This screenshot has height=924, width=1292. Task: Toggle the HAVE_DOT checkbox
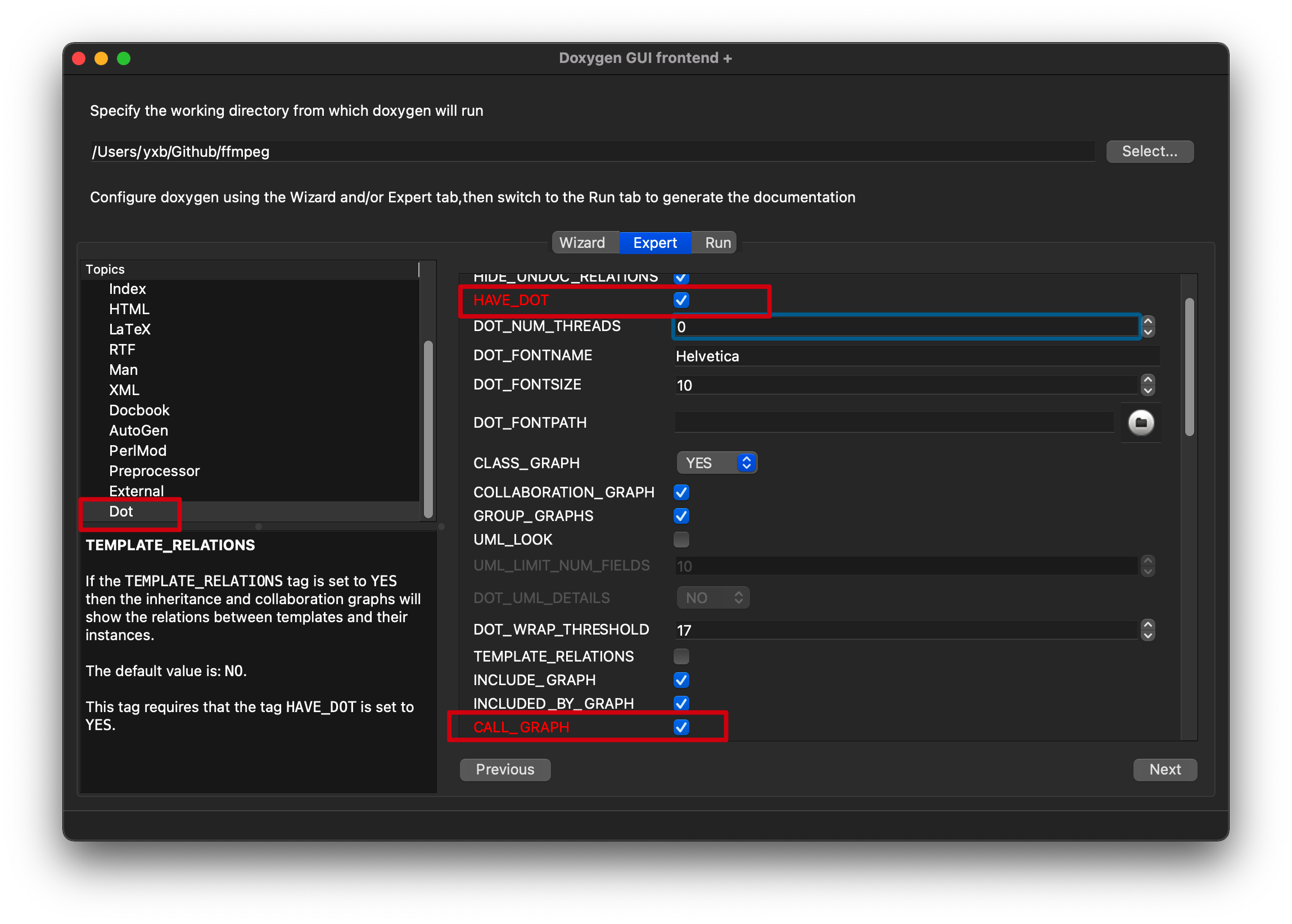coord(681,300)
